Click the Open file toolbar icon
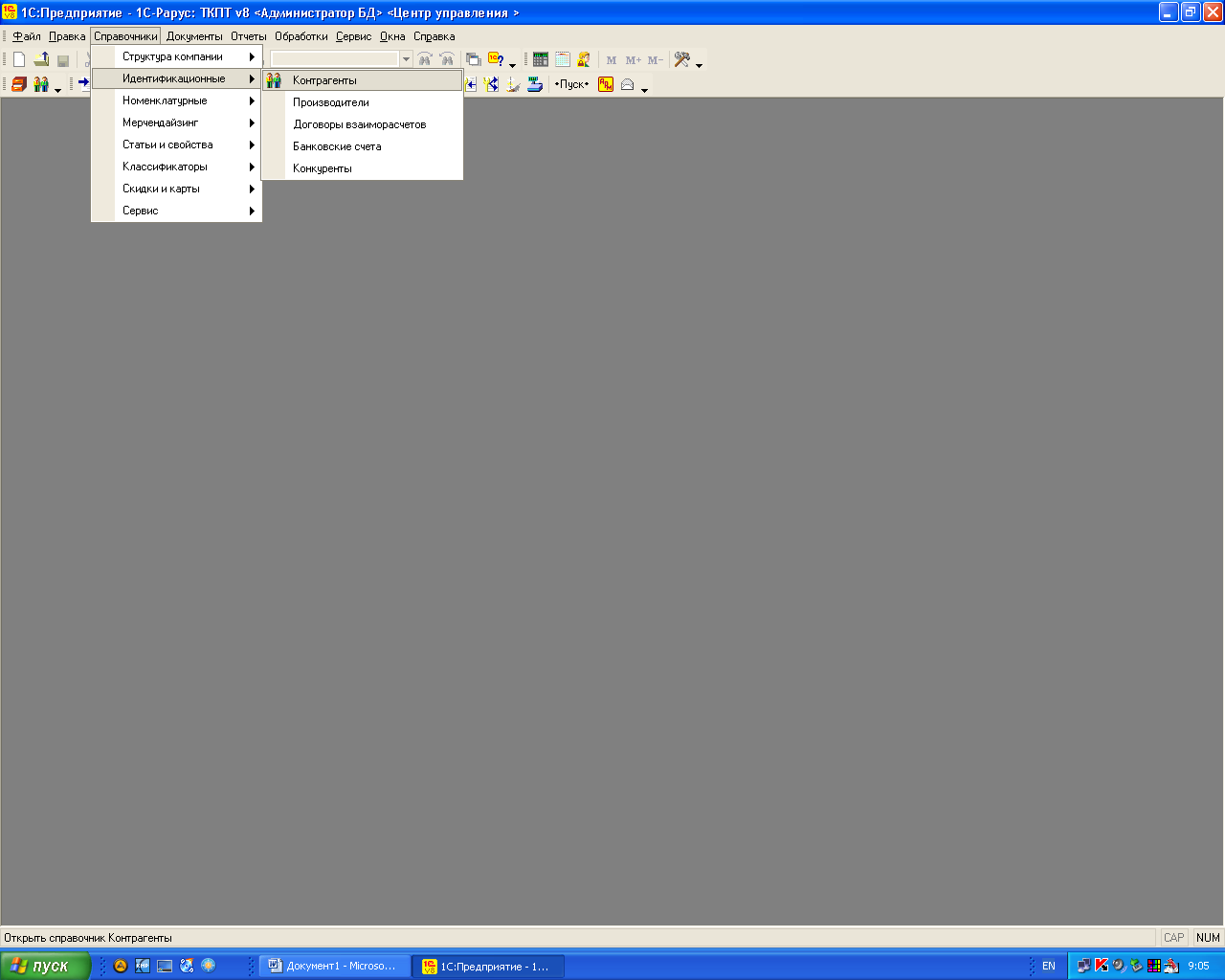The image size is (1225, 980). [x=41, y=59]
